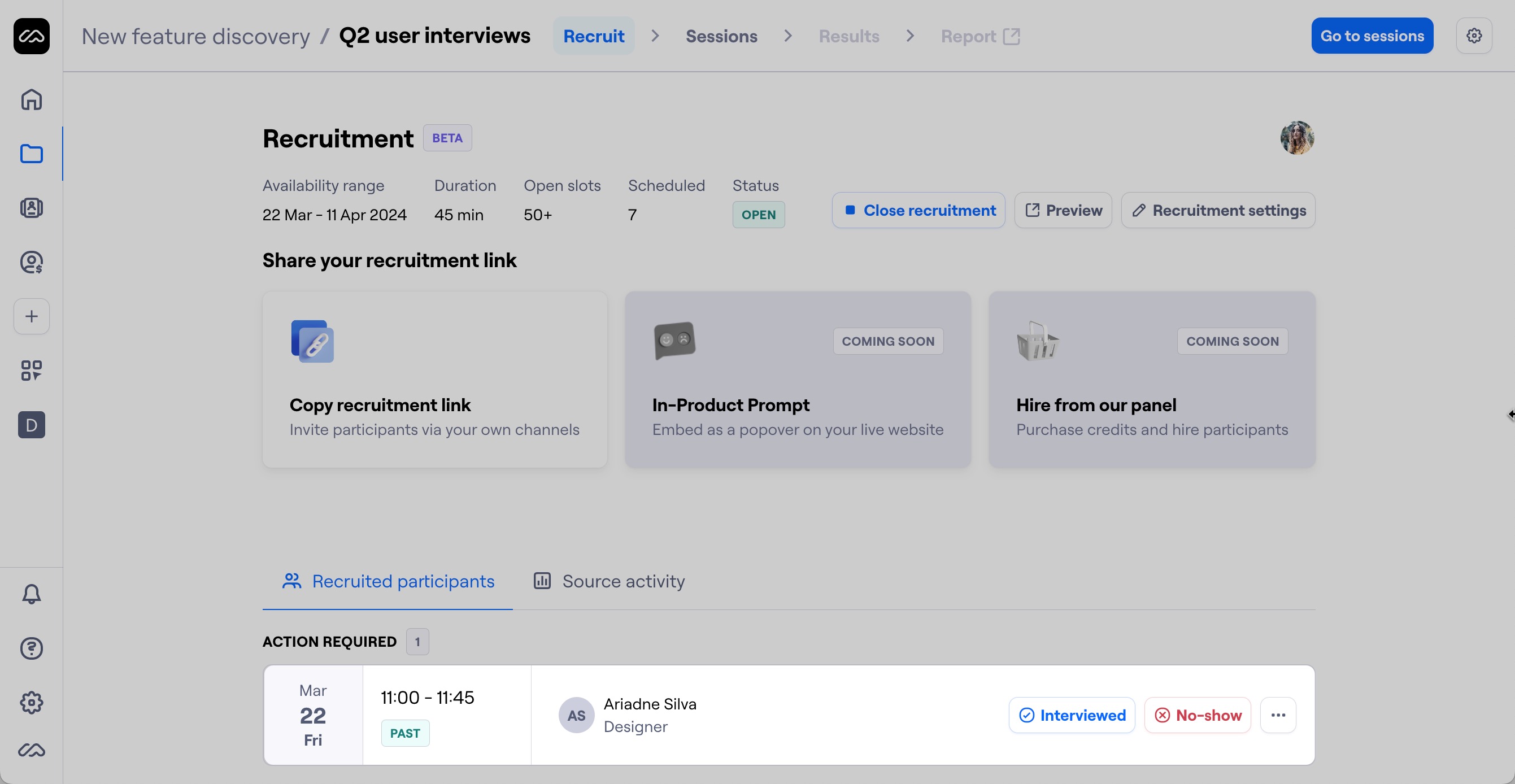Expand the D workspace avatar menu
Screen dimensions: 1515x784
tap(31, 425)
